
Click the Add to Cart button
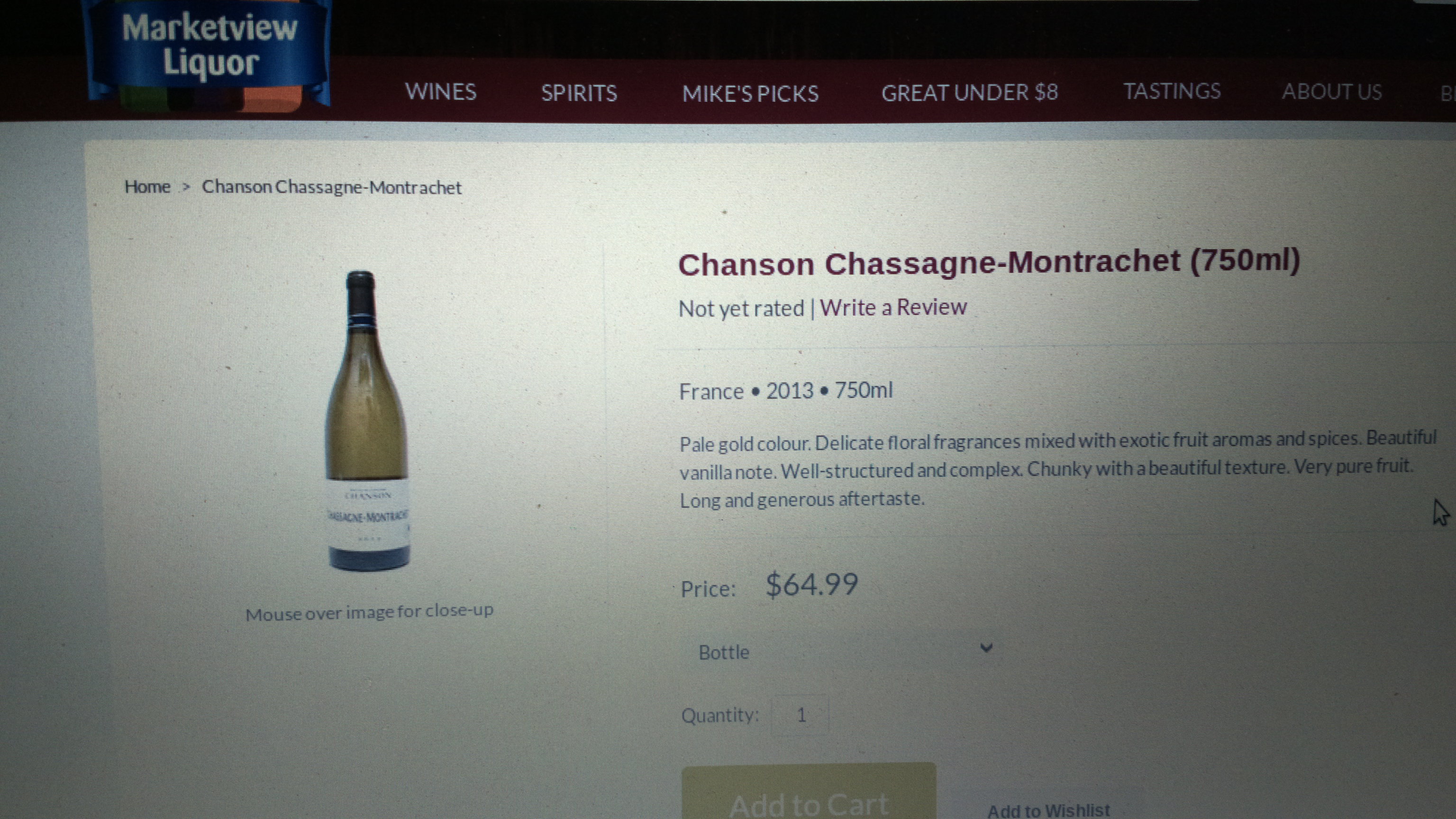(x=809, y=792)
